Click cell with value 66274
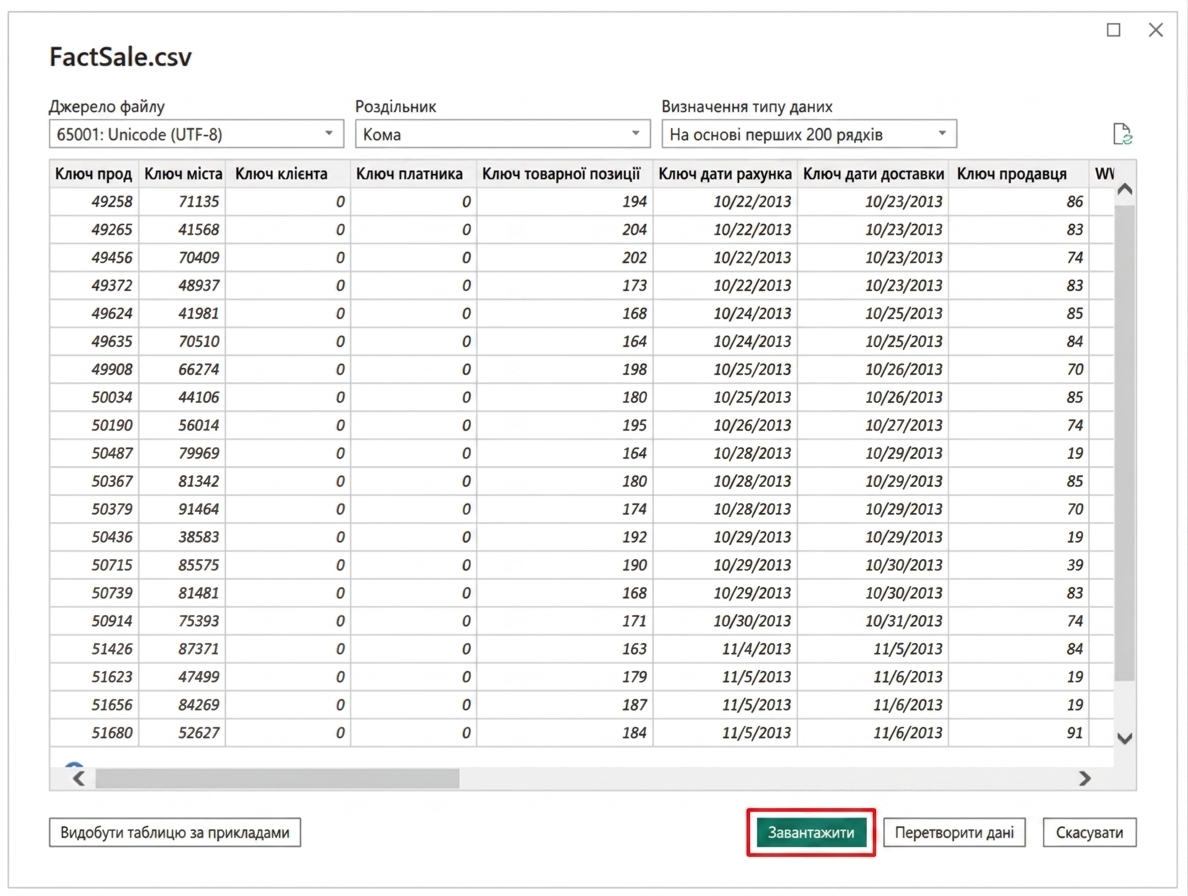Screen dimensions: 1188x896 (x=183, y=370)
